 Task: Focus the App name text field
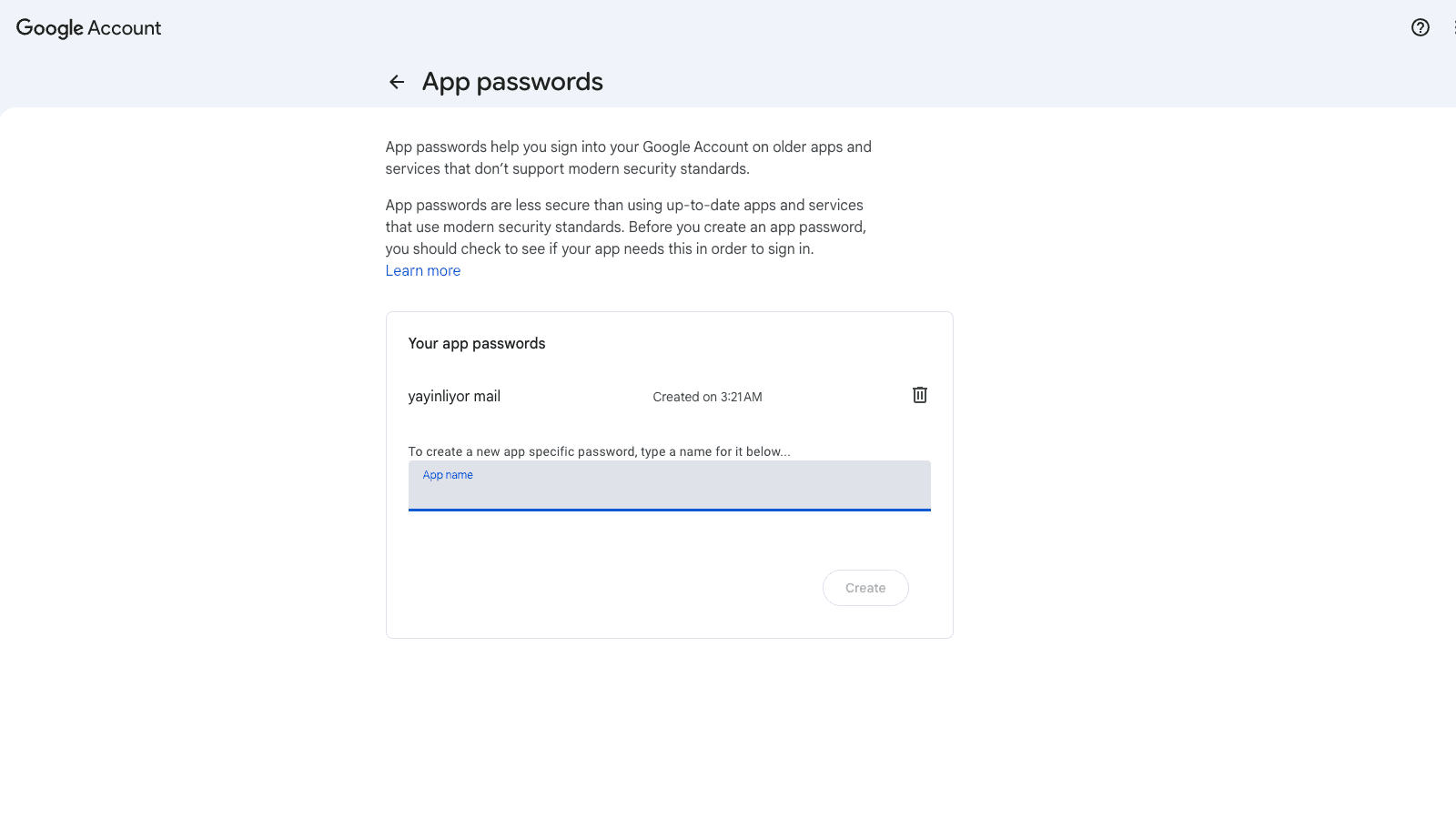(x=669, y=491)
